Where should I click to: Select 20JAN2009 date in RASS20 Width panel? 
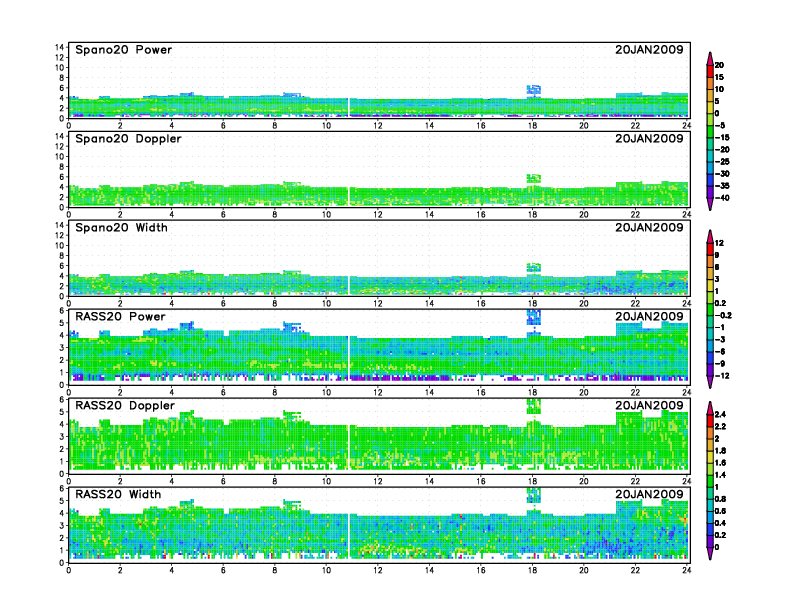click(649, 494)
